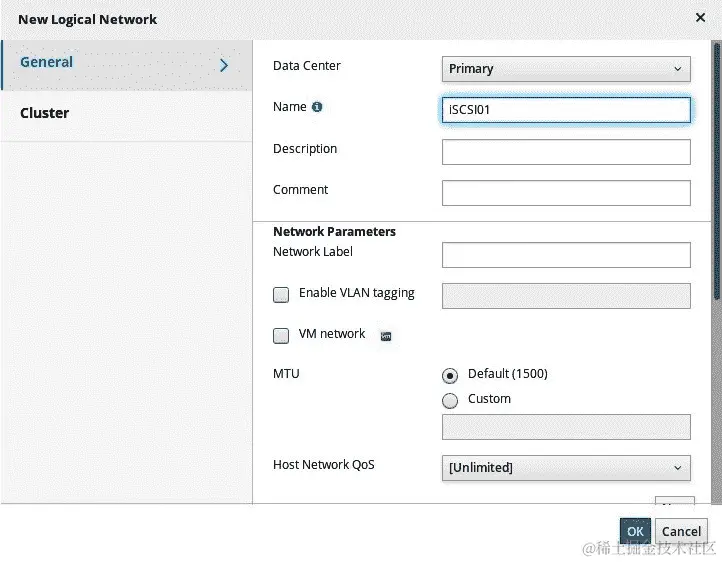Click the VM network icon
The width and height of the screenshot is (722, 562).
click(386, 336)
